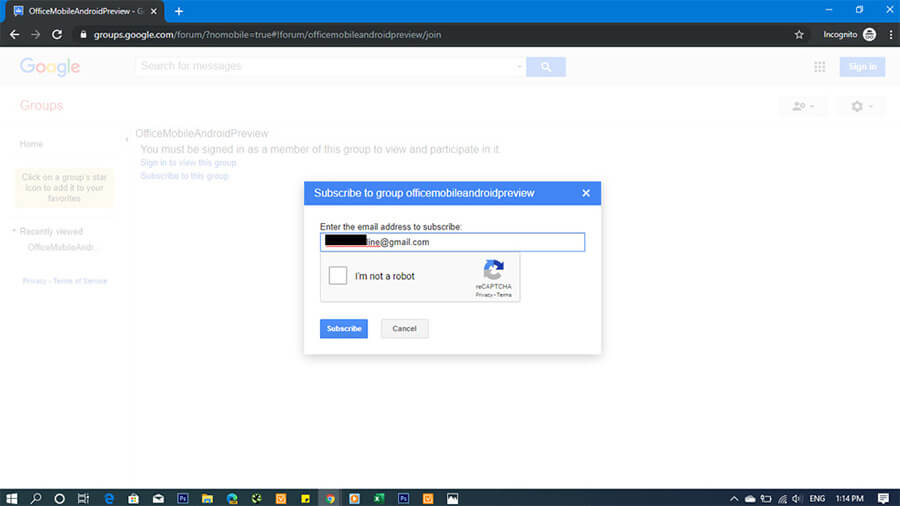The image size is (900, 506).
Task: Open a new browser tab
Action: [179, 11]
